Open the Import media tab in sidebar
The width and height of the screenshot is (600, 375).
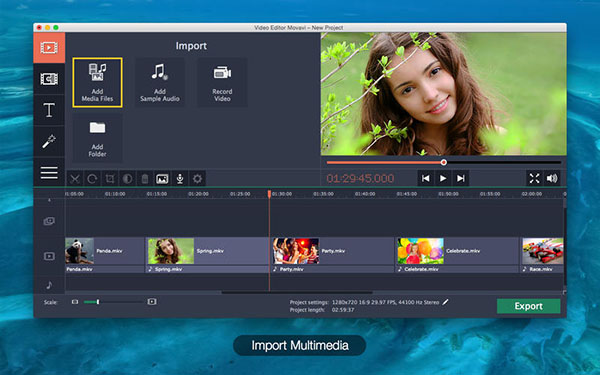(49, 48)
